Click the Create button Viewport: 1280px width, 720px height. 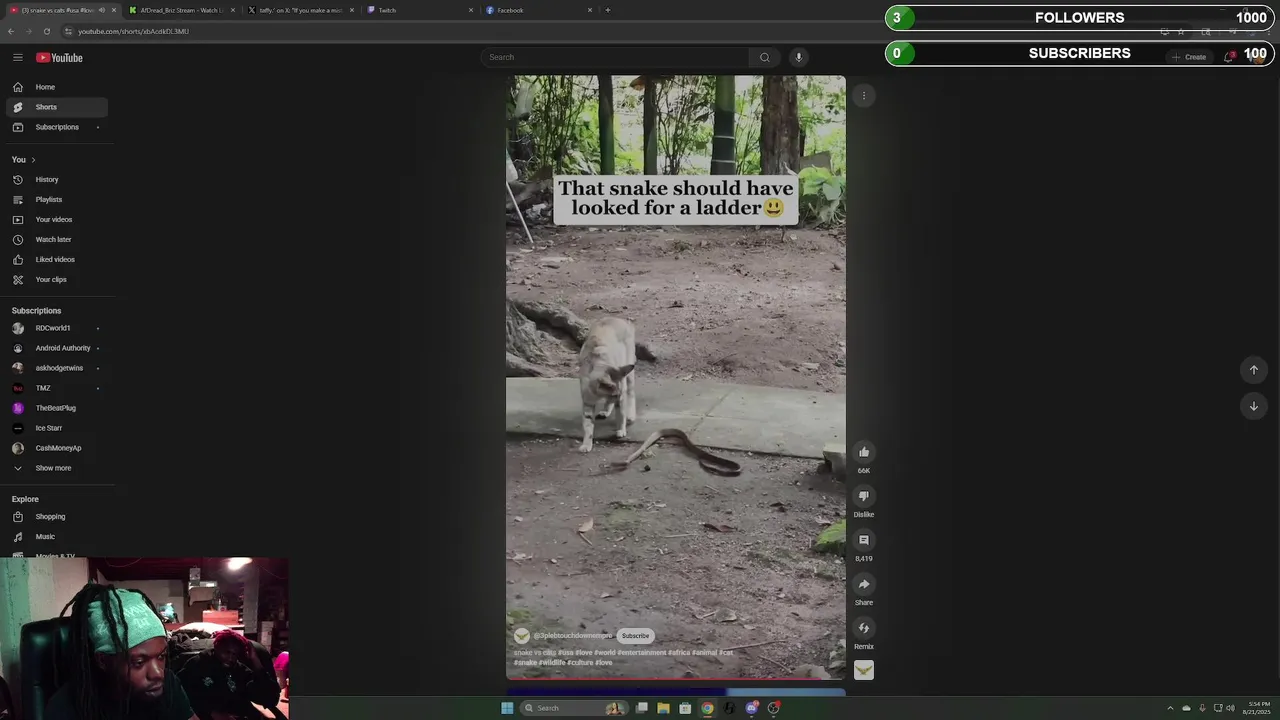point(1190,57)
